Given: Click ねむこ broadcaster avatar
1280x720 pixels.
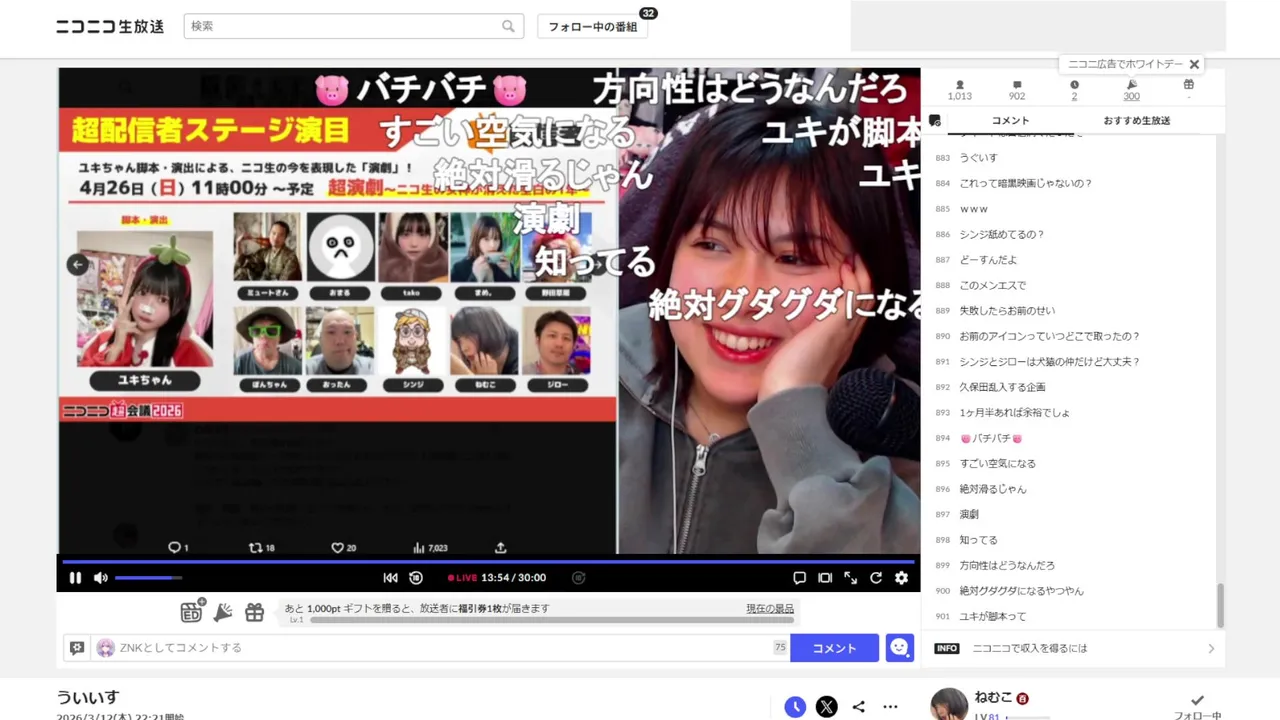Looking at the screenshot, I should tap(949, 705).
